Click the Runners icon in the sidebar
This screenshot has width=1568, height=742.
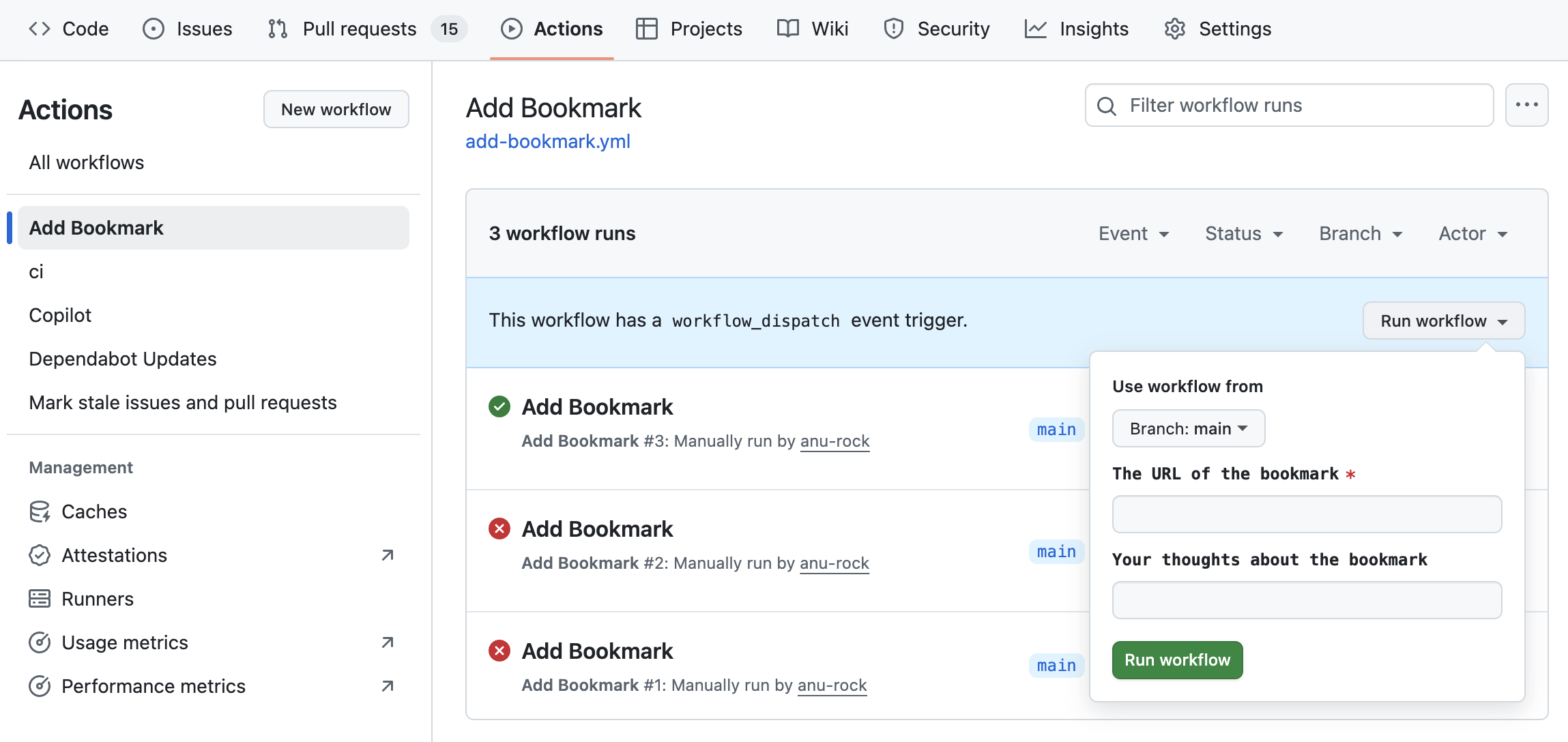[40, 598]
